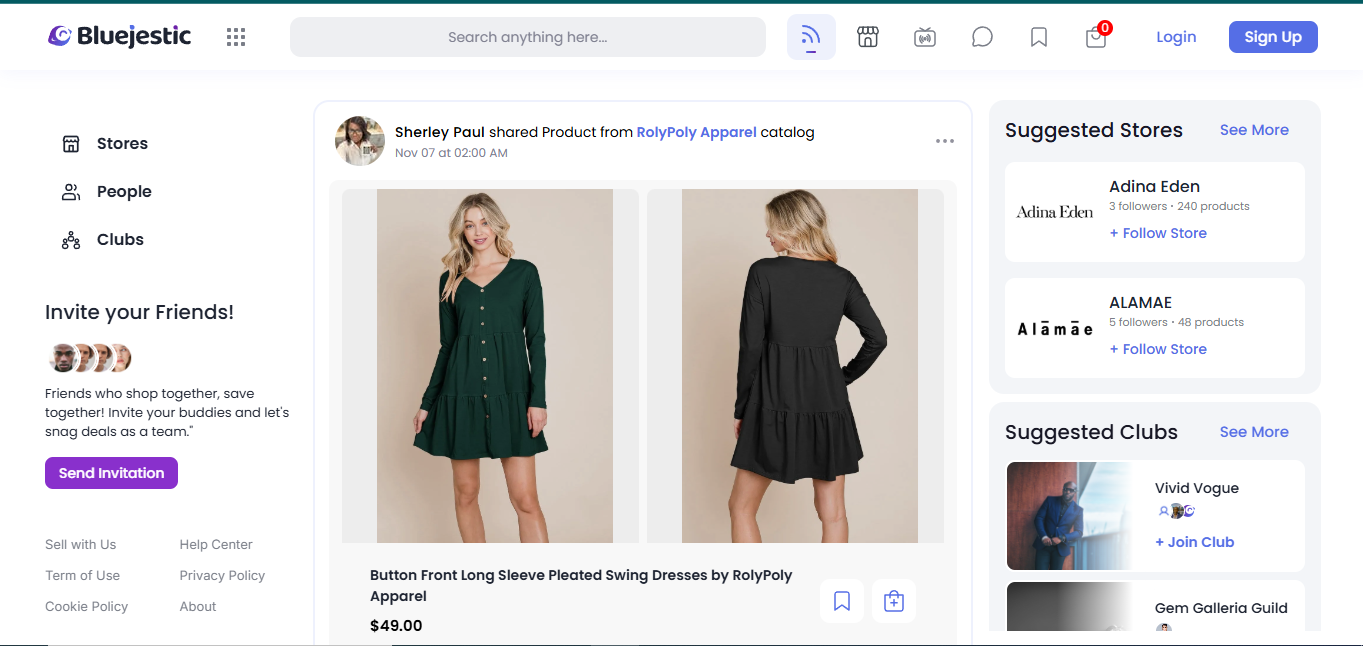The image size is (1363, 646).
Task: Open Sherley Paul's name link
Action: coord(440,132)
